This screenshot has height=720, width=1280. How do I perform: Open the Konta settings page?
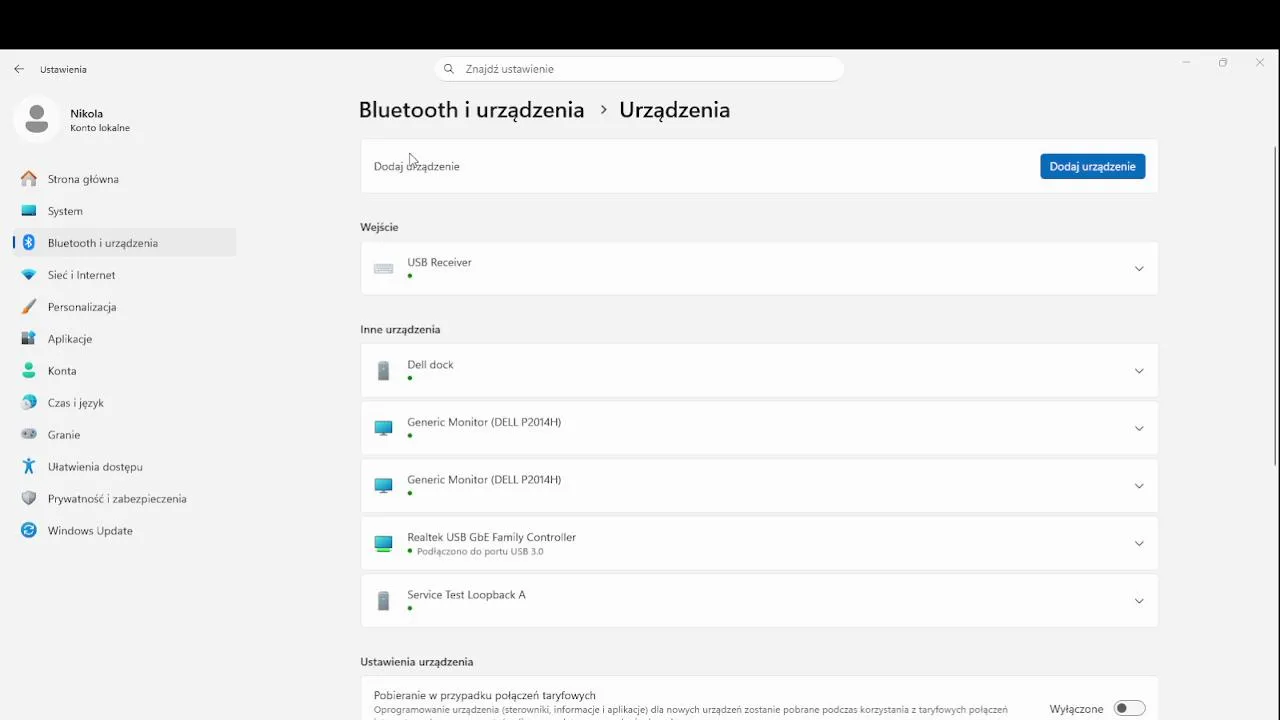tap(125, 371)
